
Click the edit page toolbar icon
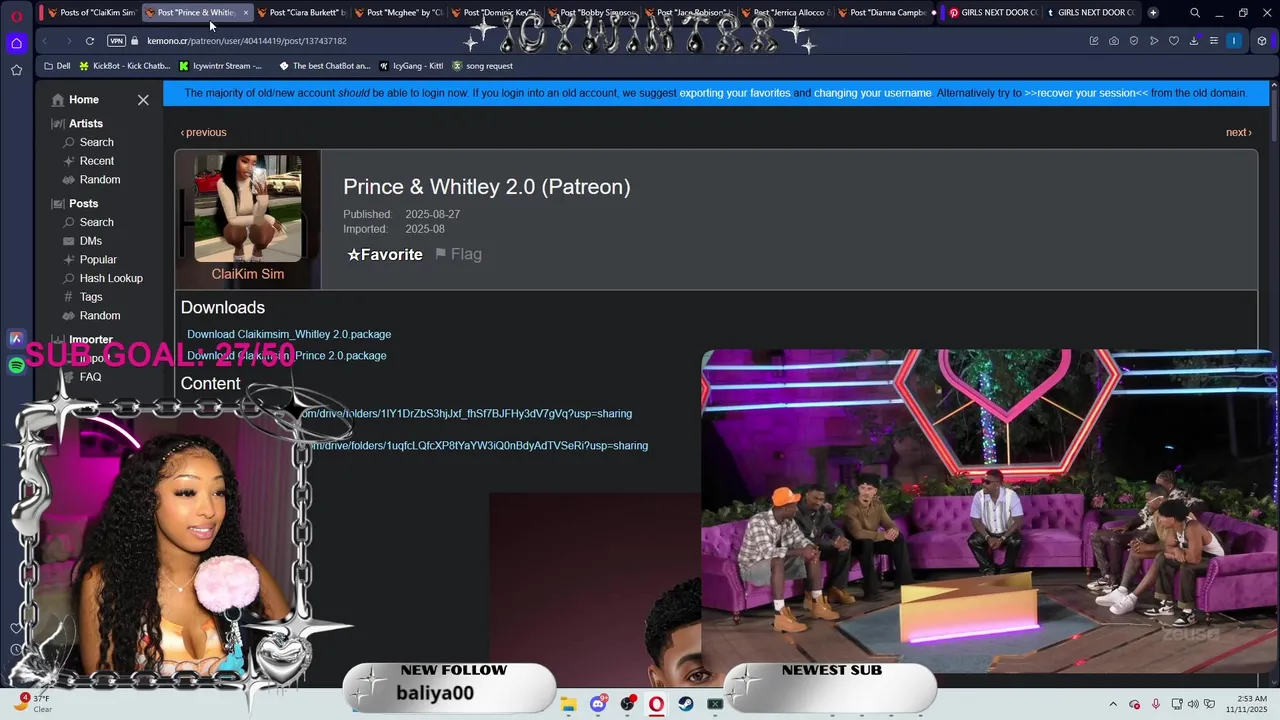tap(1094, 41)
